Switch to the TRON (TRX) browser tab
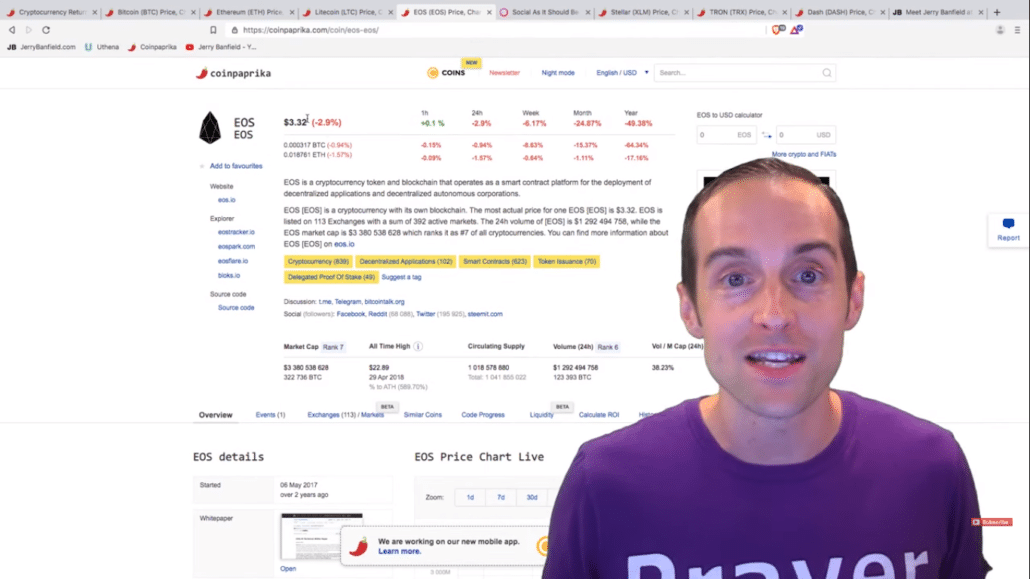The width and height of the screenshot is (1030, 579). point(742,12)
